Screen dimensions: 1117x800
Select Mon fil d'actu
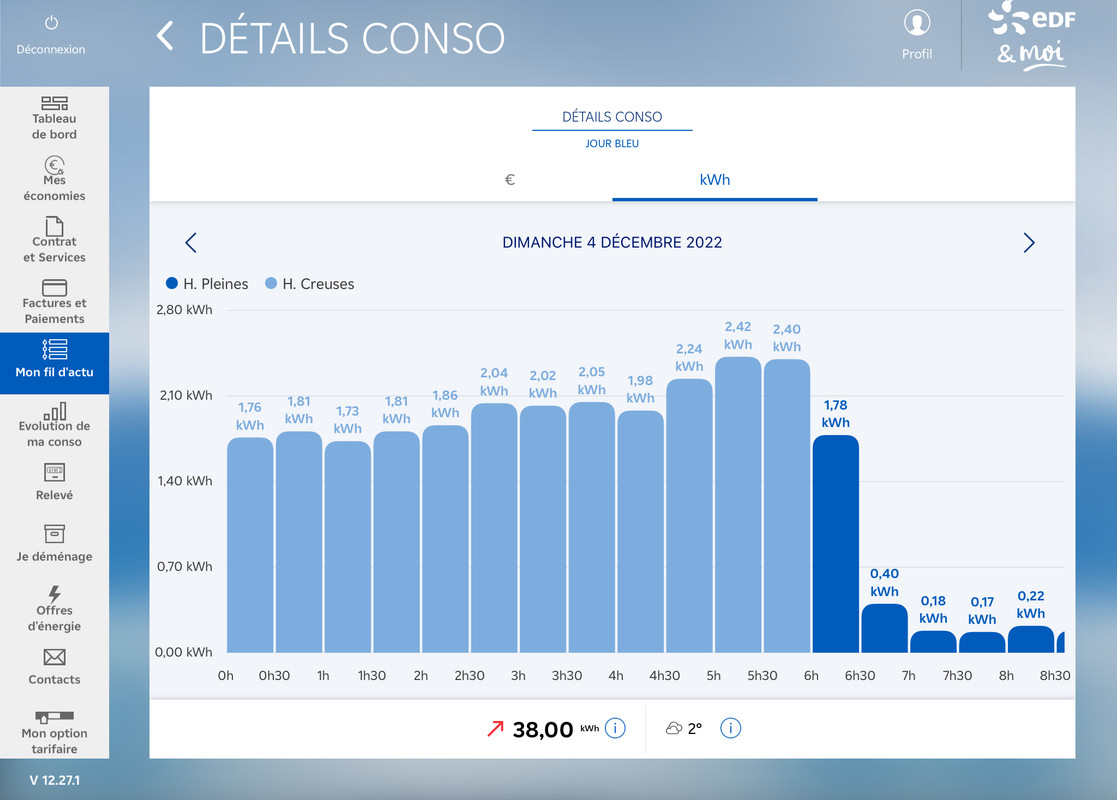click(54, 363)
